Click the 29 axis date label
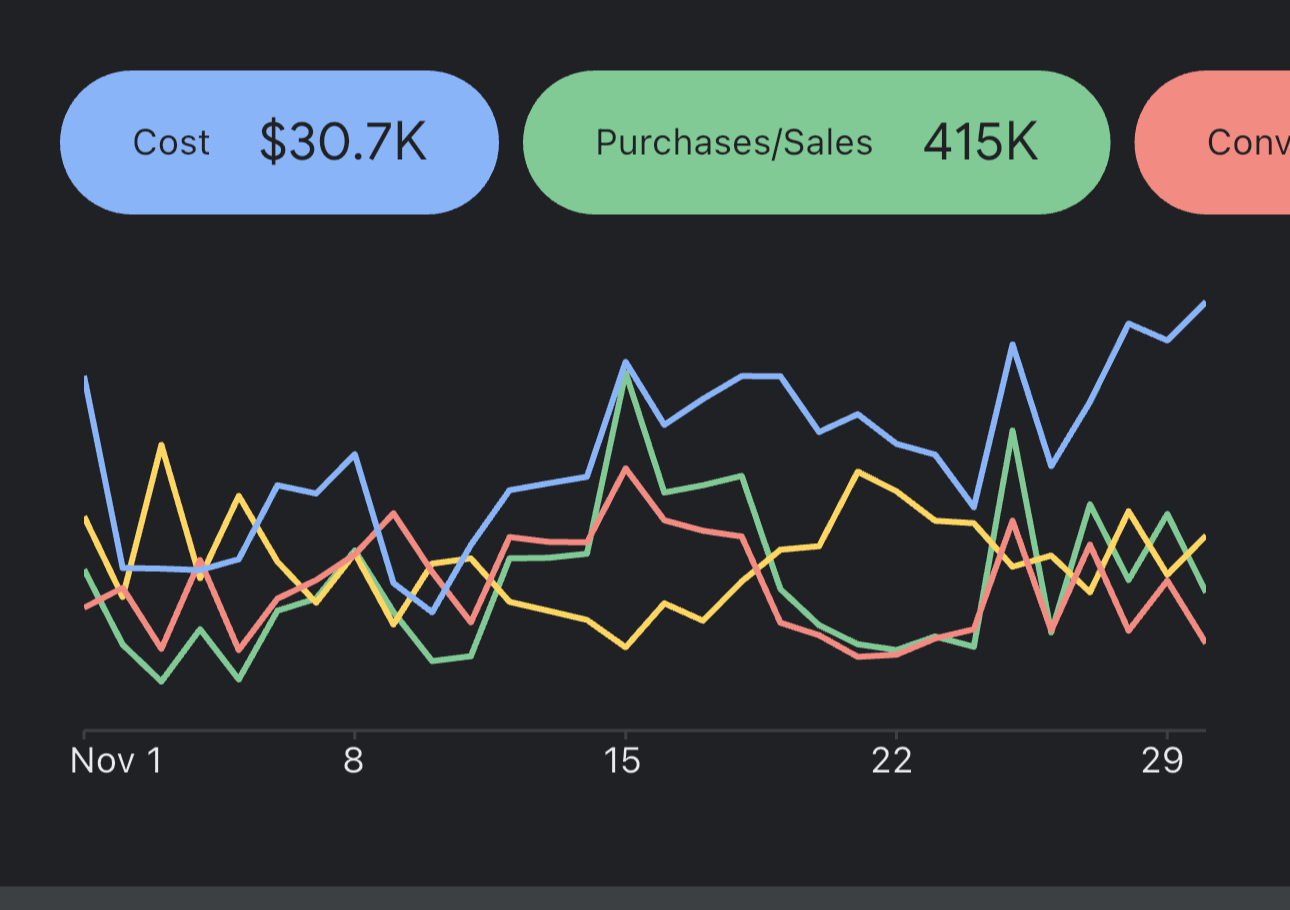This screenshot has width=1290, height=910. pyautogui.click(x=1163, y=761)
